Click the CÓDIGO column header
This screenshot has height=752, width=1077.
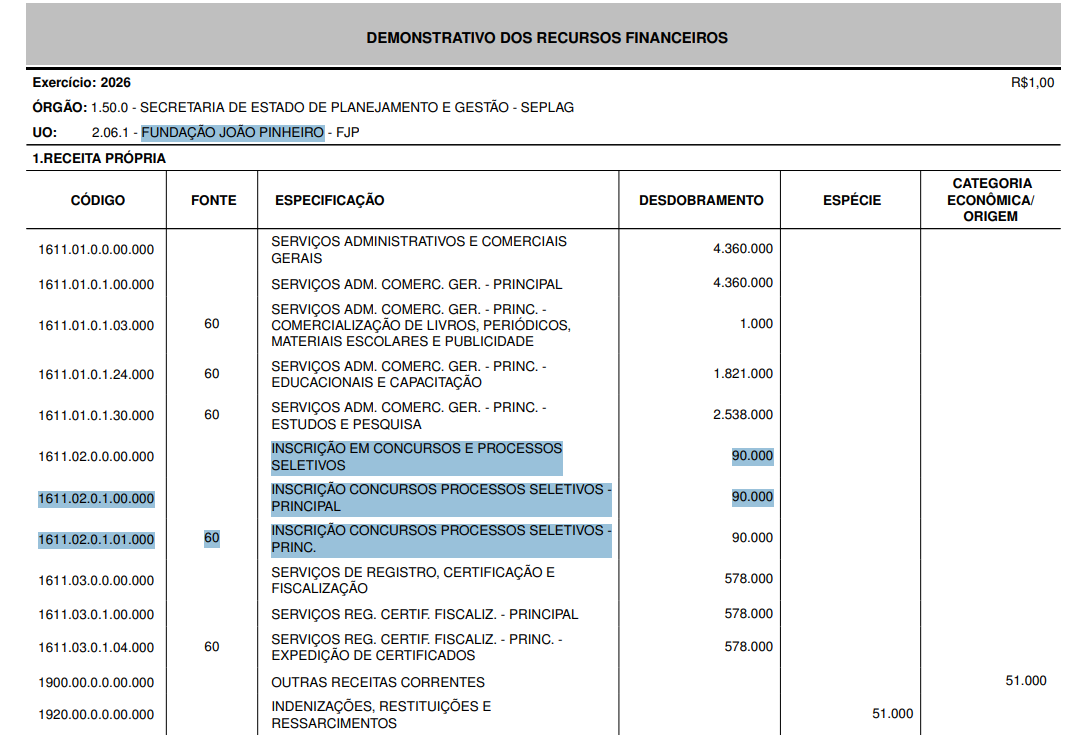tap(98, 200)
